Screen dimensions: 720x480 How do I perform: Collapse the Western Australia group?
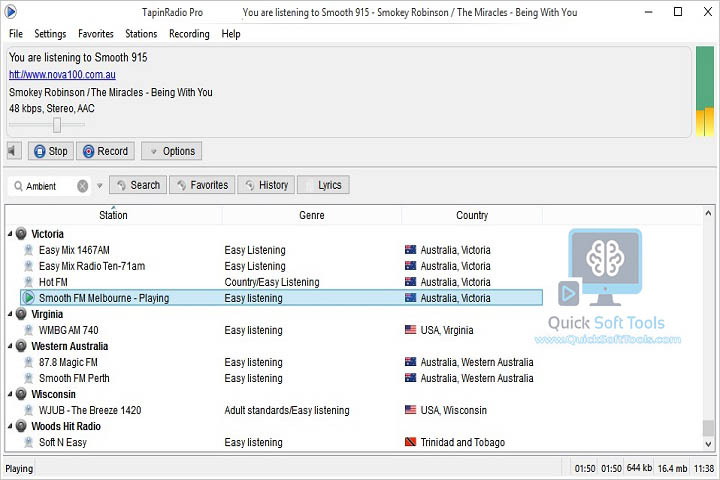tap(10, 346)
